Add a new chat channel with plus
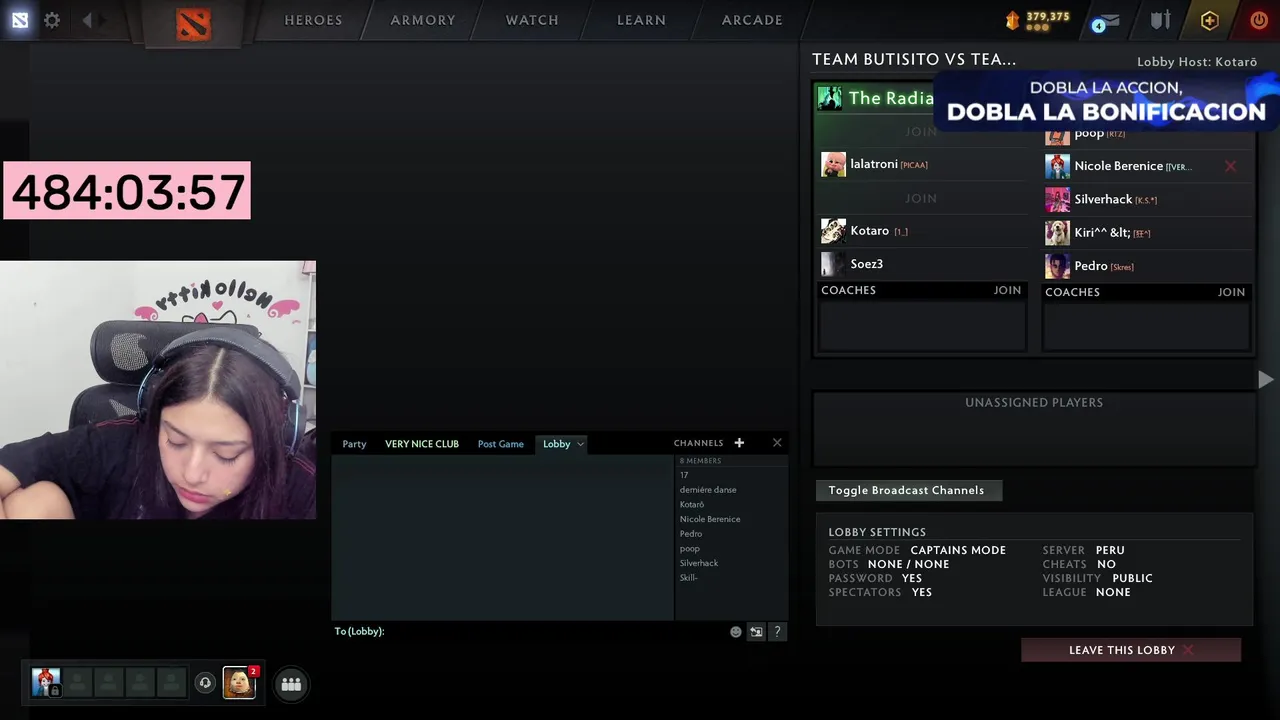 (x=739, y=443)
